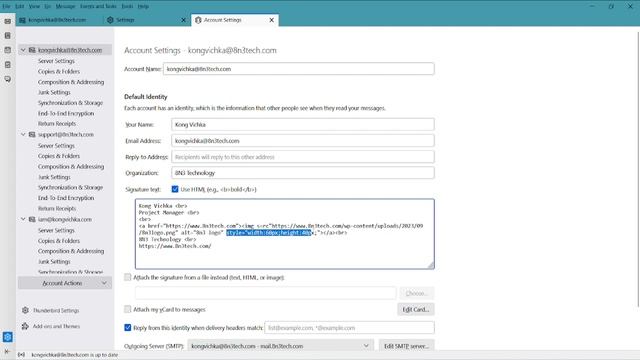The width and height of the screenshot is (640, 360).
Task: Click the Reply-to Address input field
Action: click(303, 157)
